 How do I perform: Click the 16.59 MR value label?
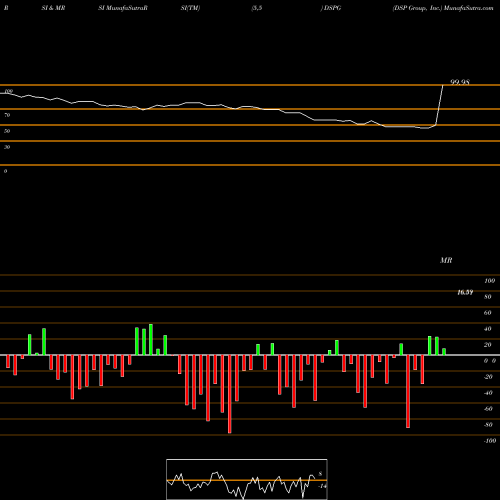click(465, 292)
